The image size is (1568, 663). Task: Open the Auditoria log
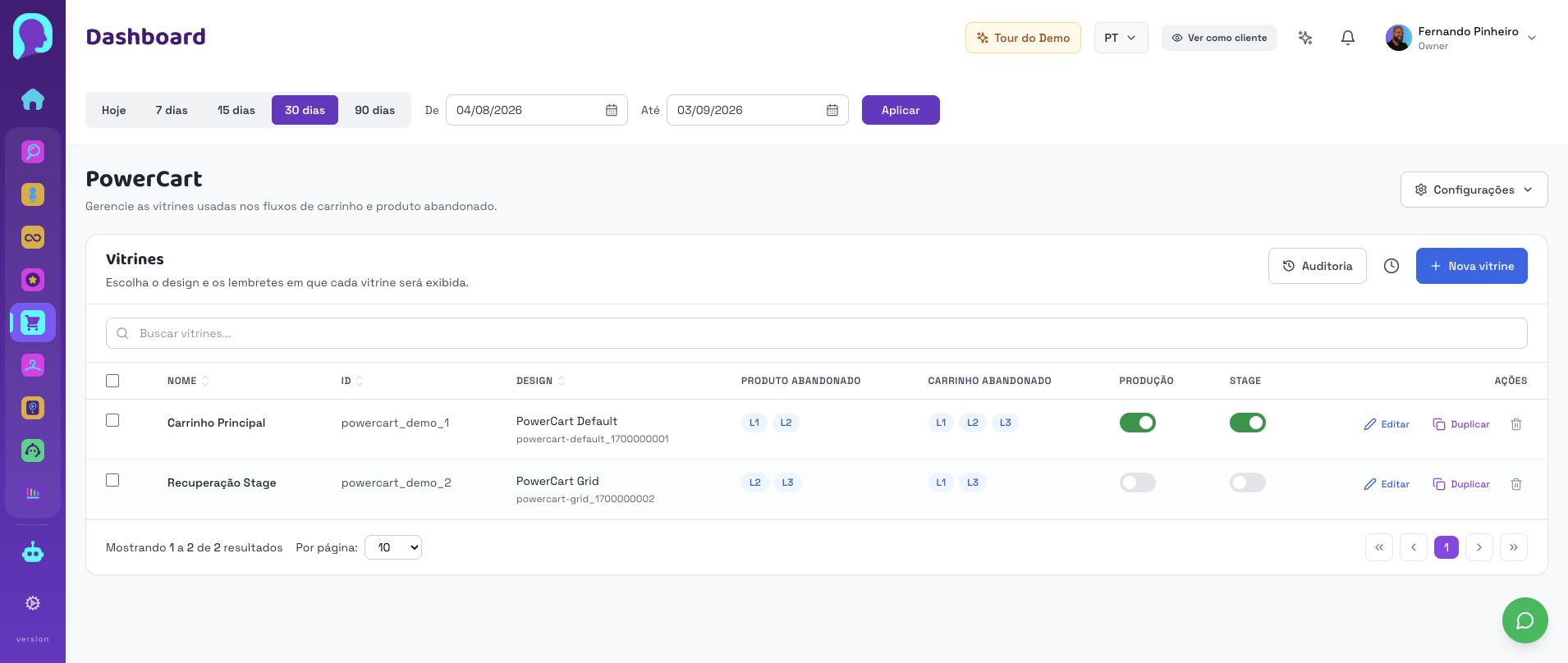coord(1318,266)
